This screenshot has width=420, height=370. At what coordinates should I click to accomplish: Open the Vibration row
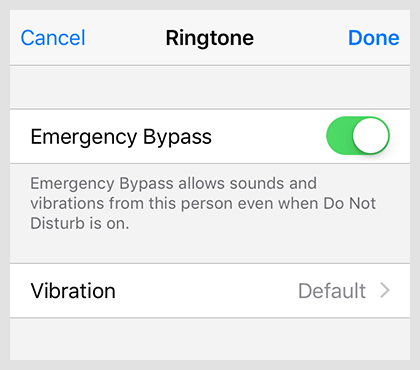(210, 291)
